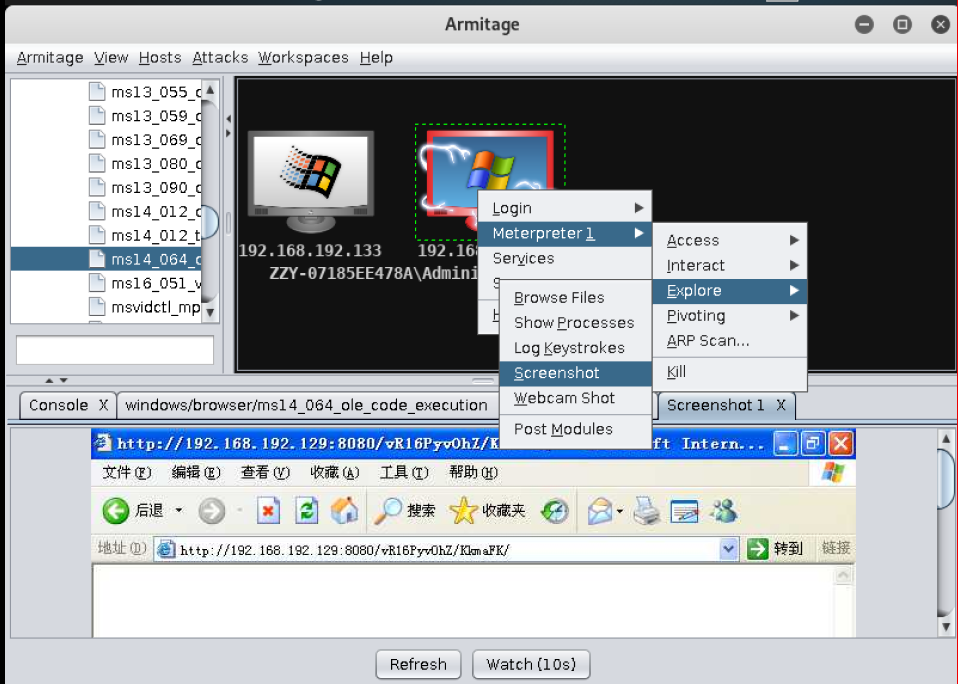Click the IE back arrow in screenshot
This screenshot has height=684, width=958.
pos(115,511)
